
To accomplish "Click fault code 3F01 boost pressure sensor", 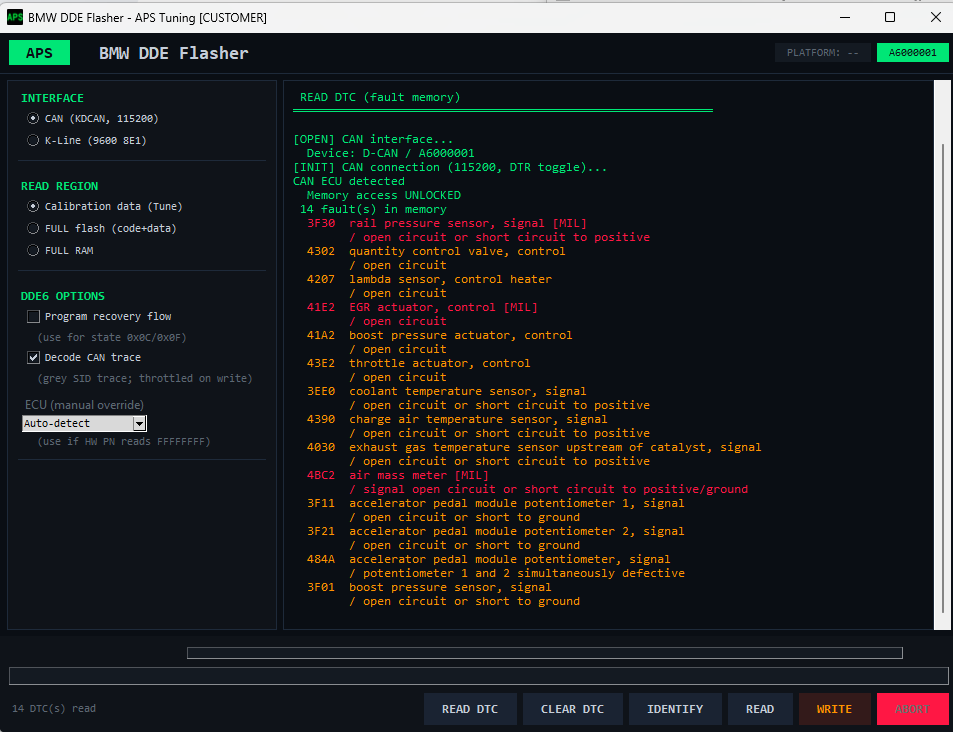I will [x=429, y=587].
